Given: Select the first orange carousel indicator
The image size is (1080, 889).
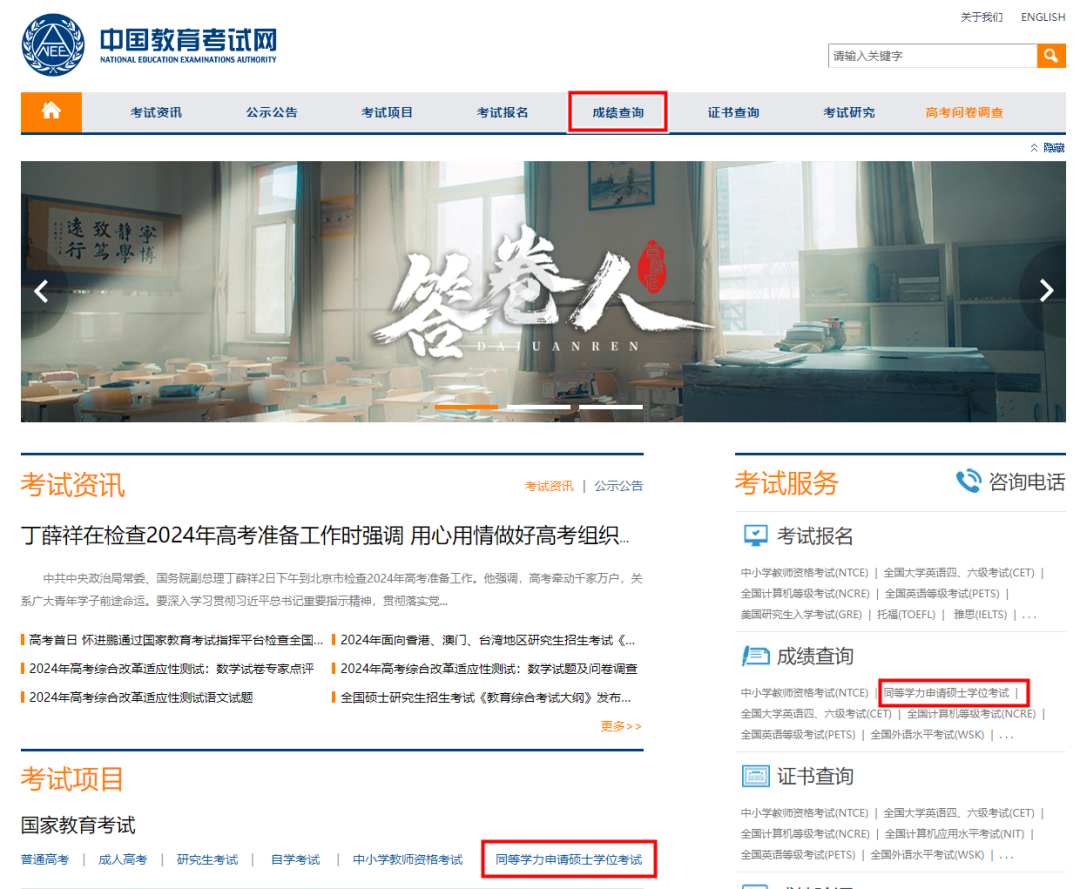Looking at the screenshot, I should point(466,408).
